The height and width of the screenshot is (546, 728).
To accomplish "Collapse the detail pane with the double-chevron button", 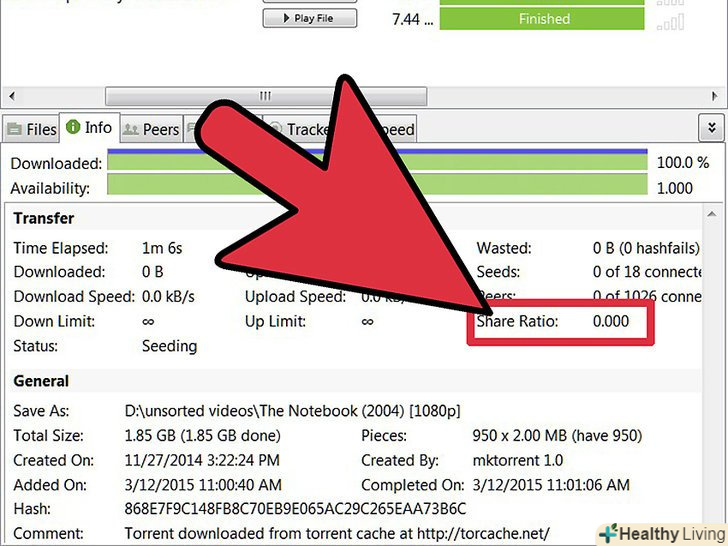I will click(711, 127).
